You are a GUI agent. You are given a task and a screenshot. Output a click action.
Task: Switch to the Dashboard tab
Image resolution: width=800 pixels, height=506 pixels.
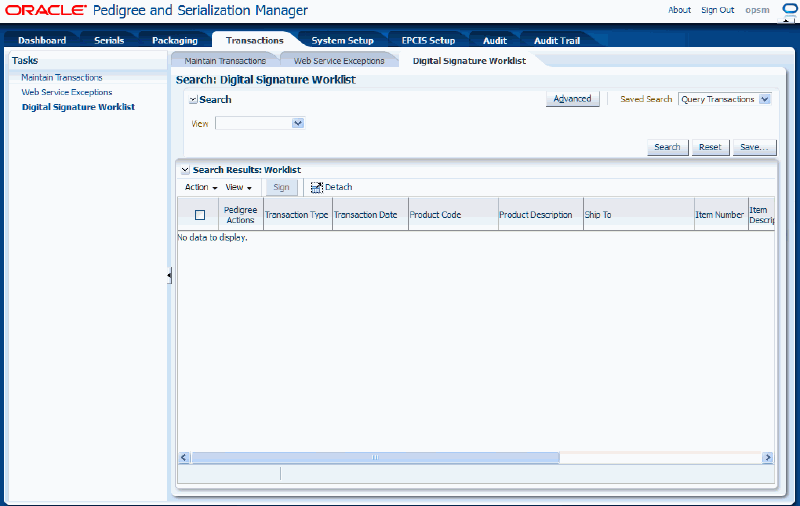[42, 40]
